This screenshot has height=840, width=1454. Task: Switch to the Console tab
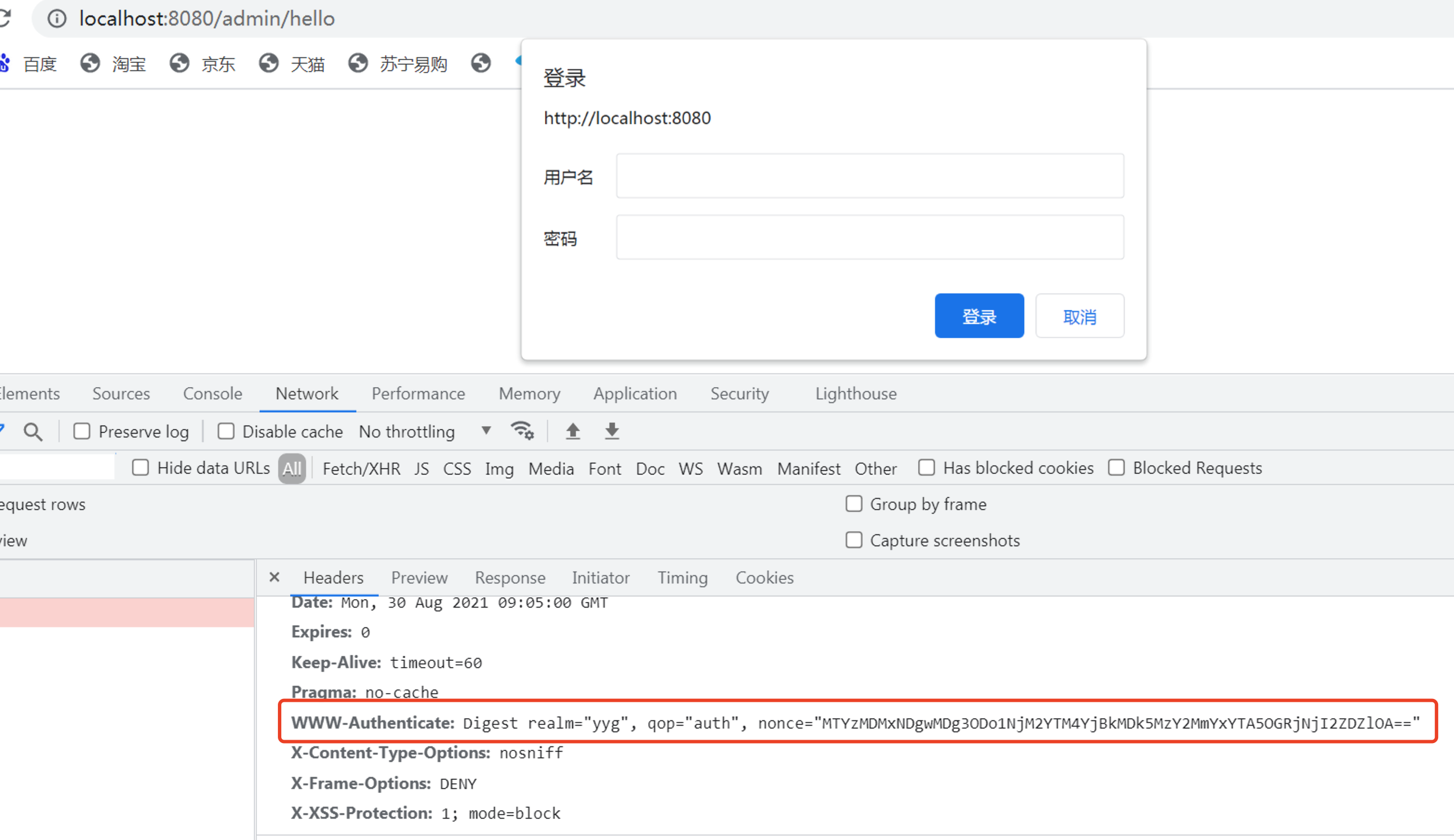click(x=212, y=393)
